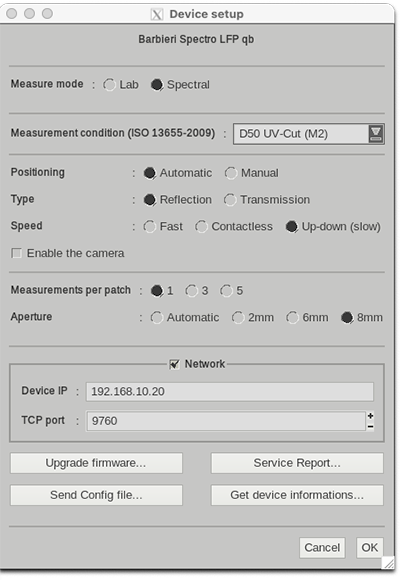Click the Measurements per patch label
The image size is (400, 580).
pyautogui.click(x=71, y=290)
